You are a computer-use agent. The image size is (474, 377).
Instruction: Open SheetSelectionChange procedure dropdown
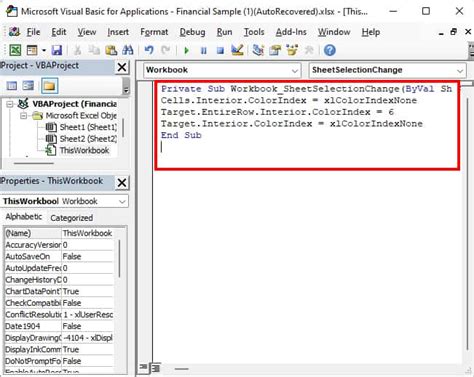[460, 70]
